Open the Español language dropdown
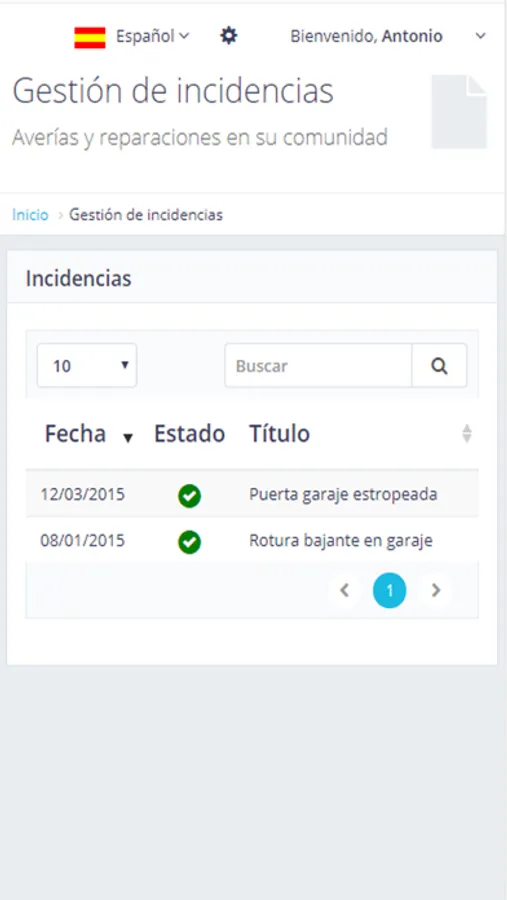This screenshot has width=507, height=900. point(152,36)
